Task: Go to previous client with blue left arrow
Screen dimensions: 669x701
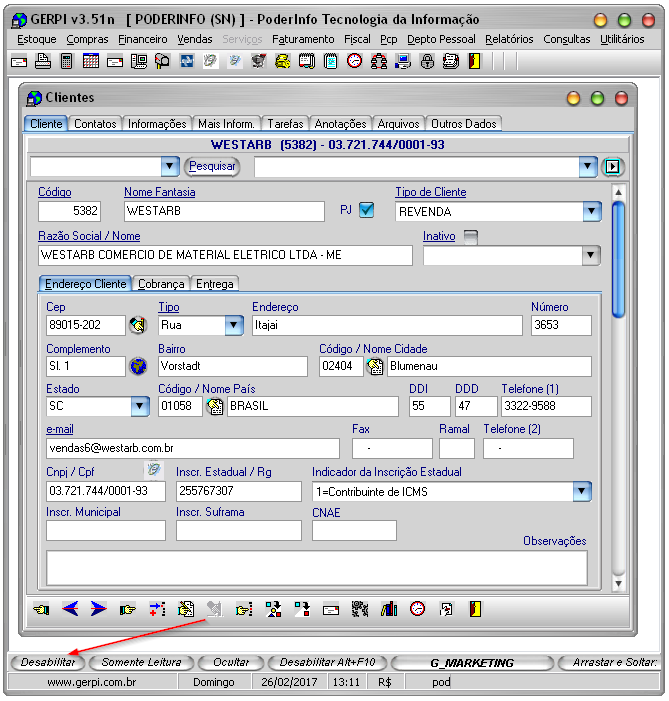Action: click(x=70, y=608)
